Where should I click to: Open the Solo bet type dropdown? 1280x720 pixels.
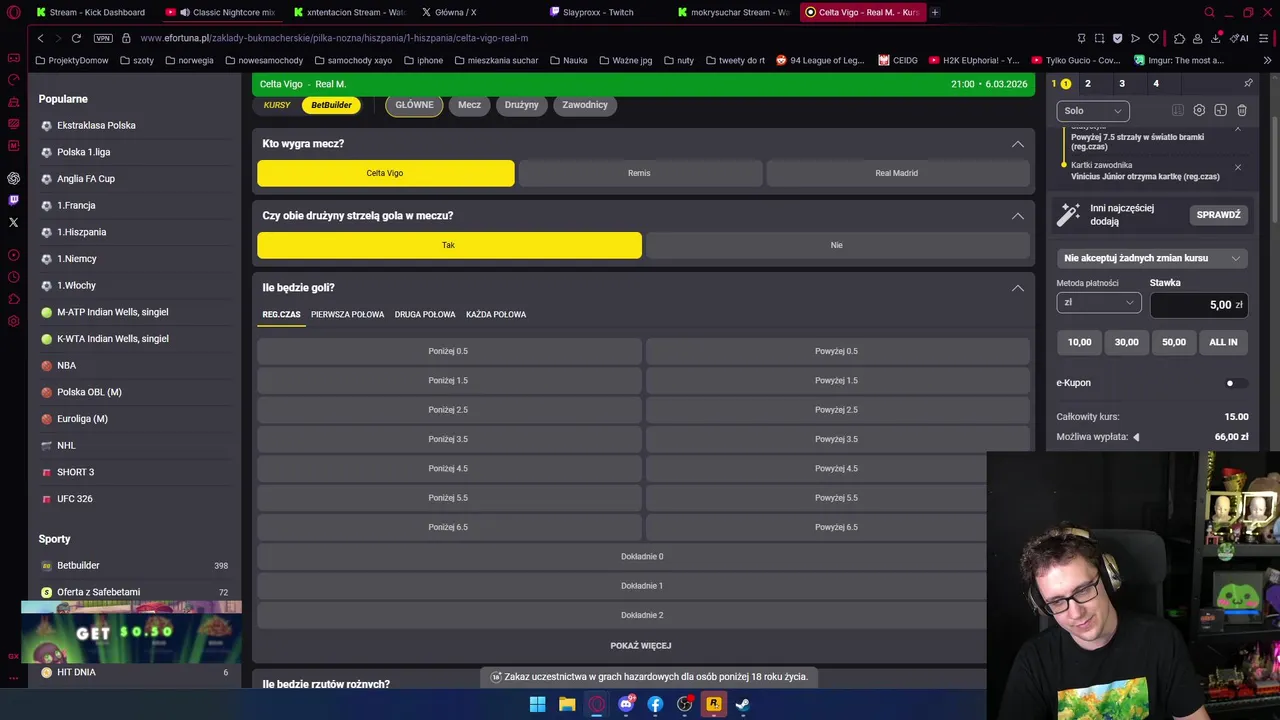tap(1093, 111)
